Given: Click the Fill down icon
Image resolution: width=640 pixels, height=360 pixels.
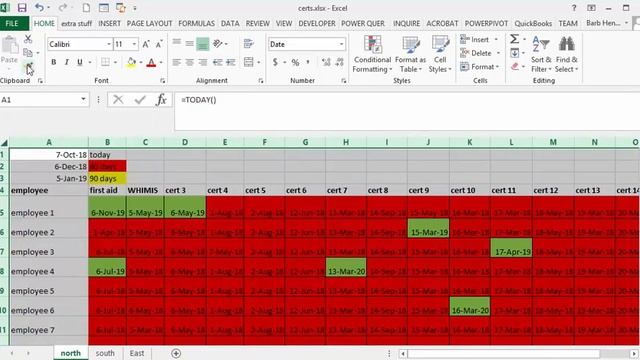Looking at the screenshot, I should pyautogui.click(x=515, y=53).
